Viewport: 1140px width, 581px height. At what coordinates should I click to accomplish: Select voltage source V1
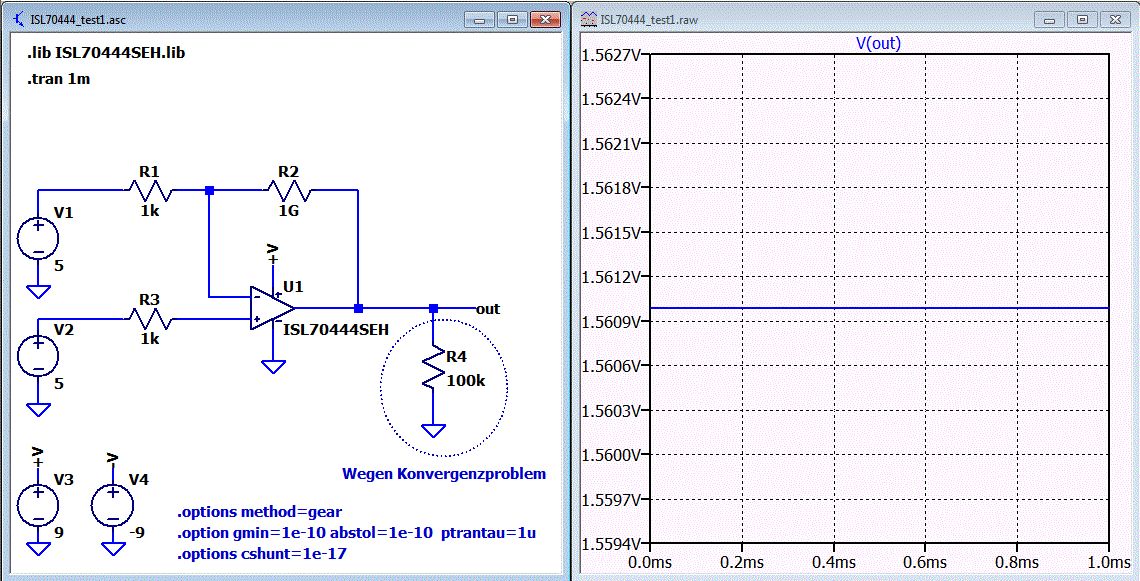pyautogui.click(x=38, y=238)
